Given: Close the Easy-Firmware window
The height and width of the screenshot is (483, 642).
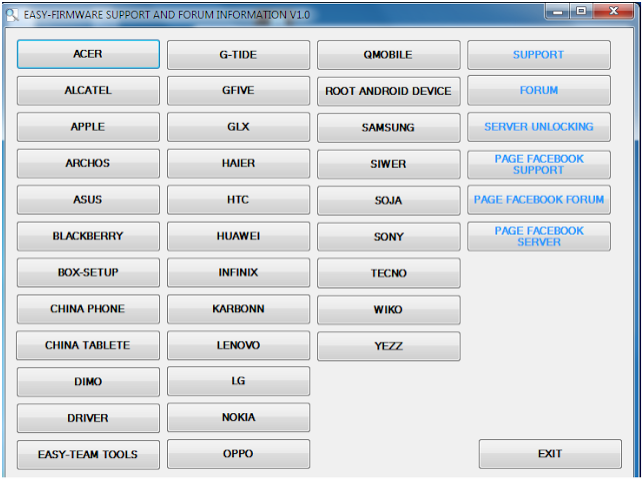Looking at the screenshot, I should 613,11.
